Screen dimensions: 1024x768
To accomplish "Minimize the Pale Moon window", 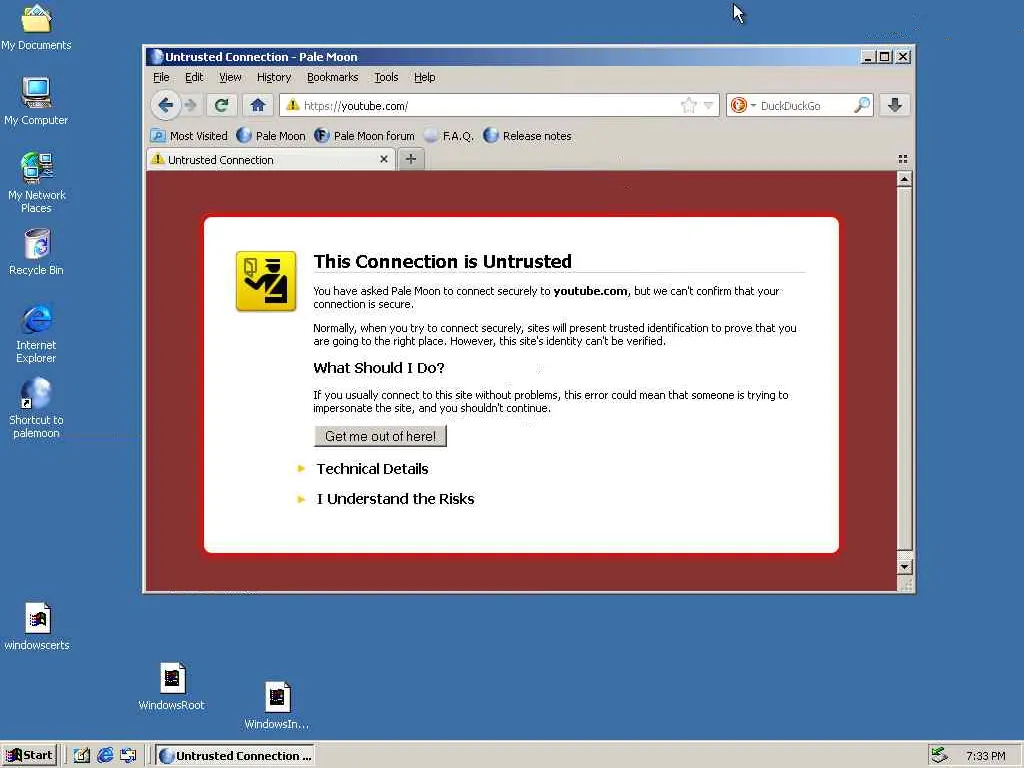I will coord(868,57).
